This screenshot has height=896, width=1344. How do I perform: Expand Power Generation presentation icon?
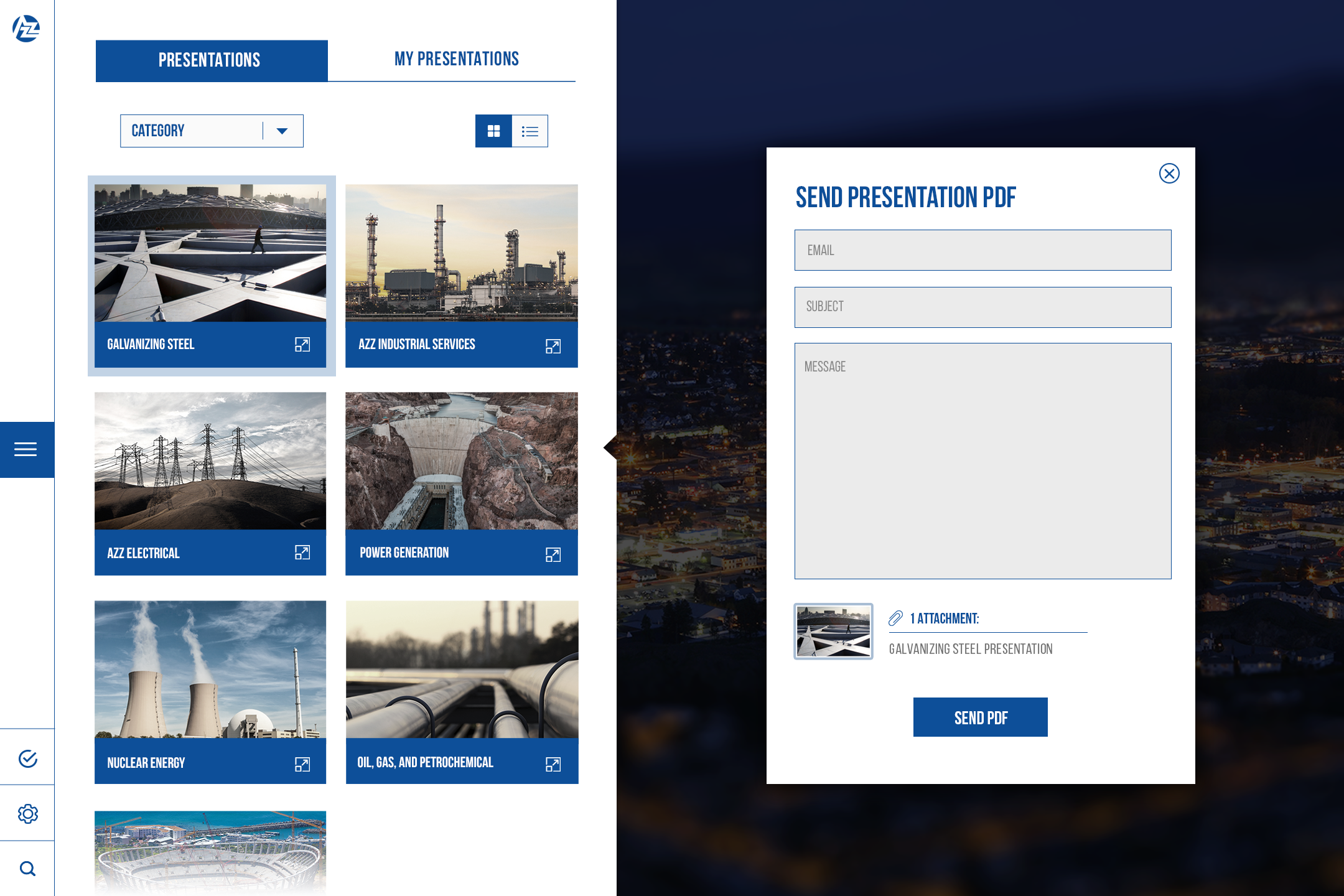(553, 554)
